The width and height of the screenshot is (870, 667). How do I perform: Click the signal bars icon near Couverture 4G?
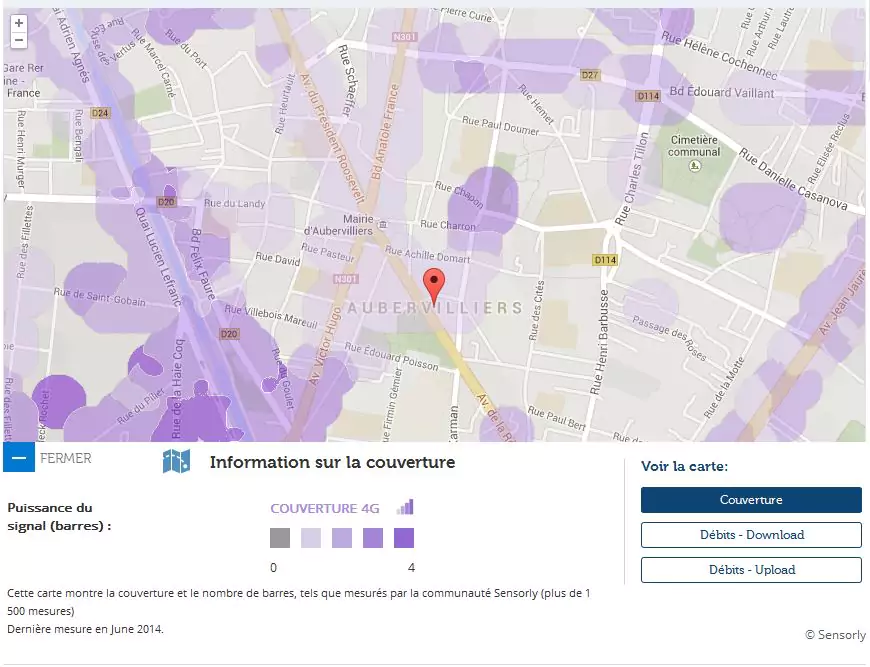[x=405, y=507]
